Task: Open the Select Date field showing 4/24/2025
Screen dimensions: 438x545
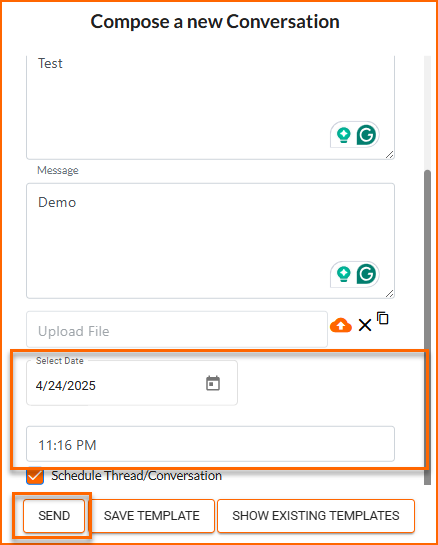Action: click(132, 383)
